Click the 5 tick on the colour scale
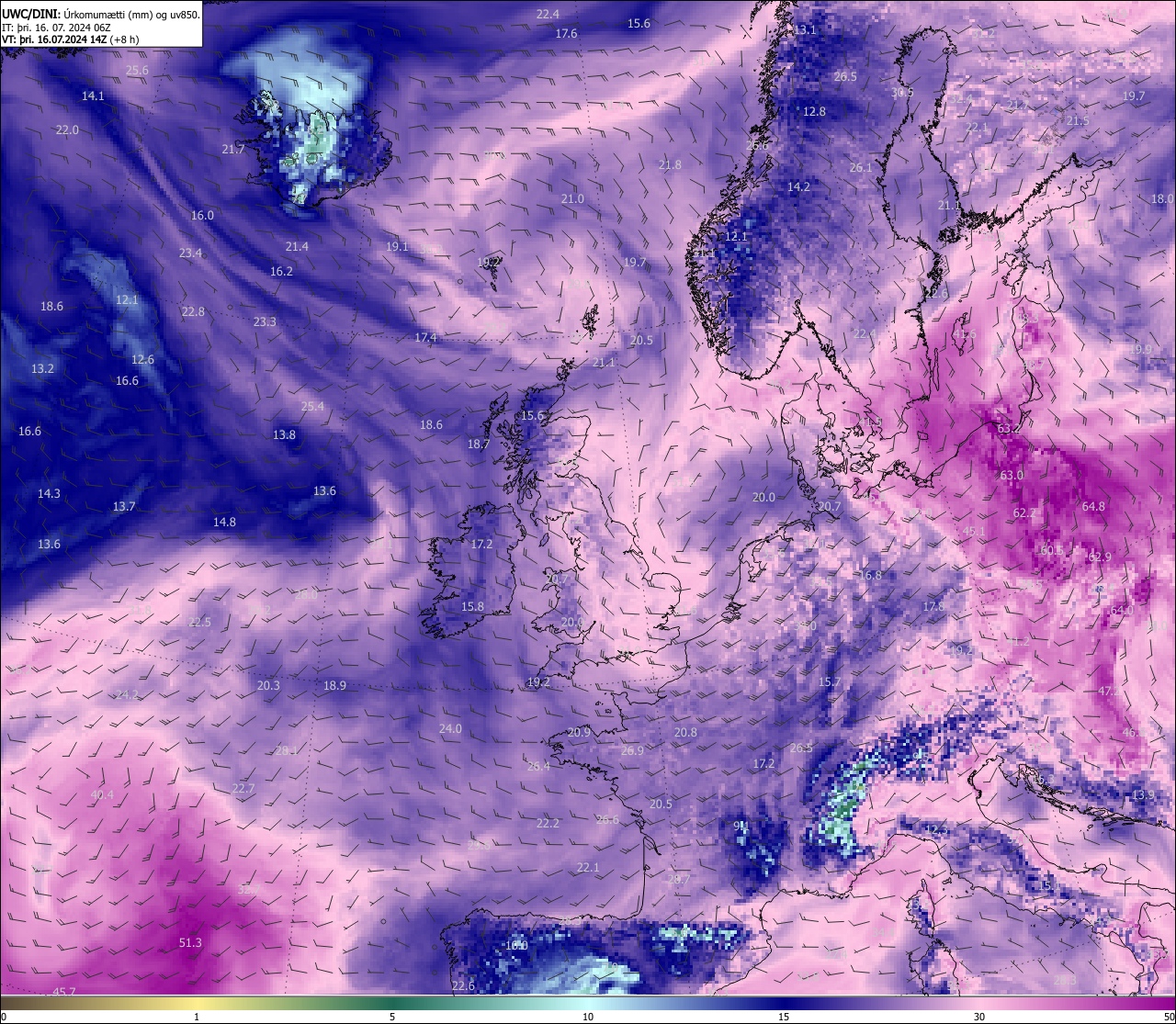1176x1024 pixels. pyautogui.click(x=392, y=1017)
